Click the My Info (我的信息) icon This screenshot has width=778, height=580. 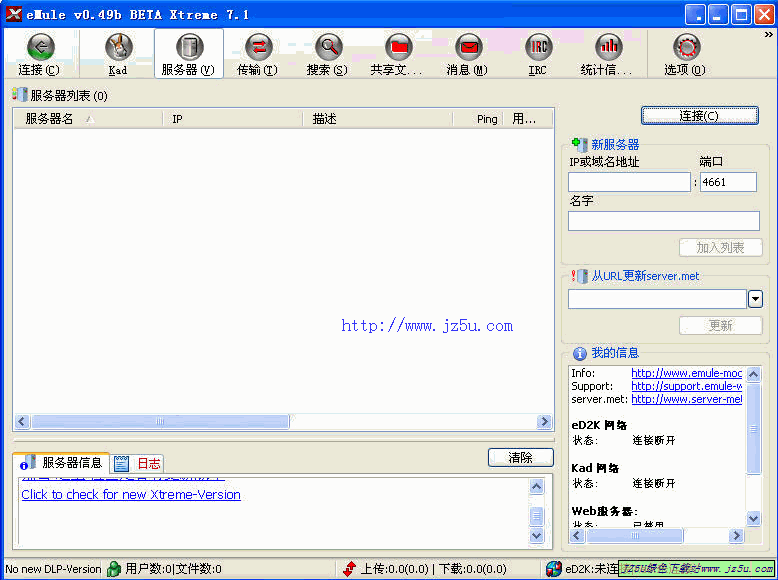[x=580, y=353]
